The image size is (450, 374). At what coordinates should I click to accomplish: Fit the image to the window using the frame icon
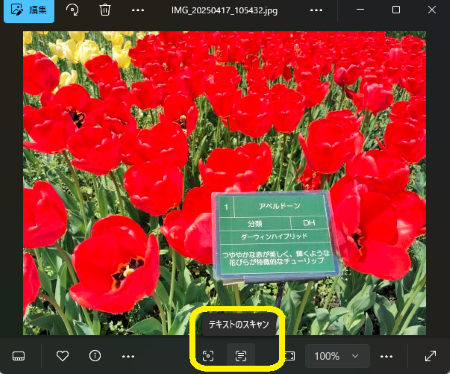pos(290,356)
